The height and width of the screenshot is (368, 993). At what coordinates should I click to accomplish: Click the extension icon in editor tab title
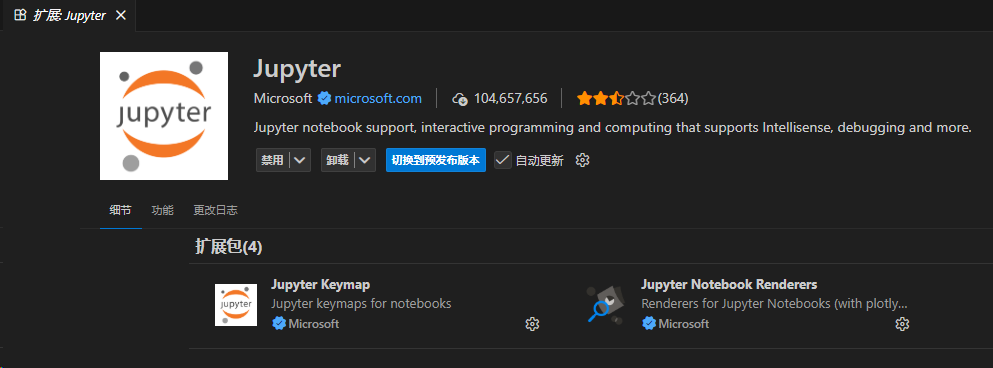[x=20, y=15]
